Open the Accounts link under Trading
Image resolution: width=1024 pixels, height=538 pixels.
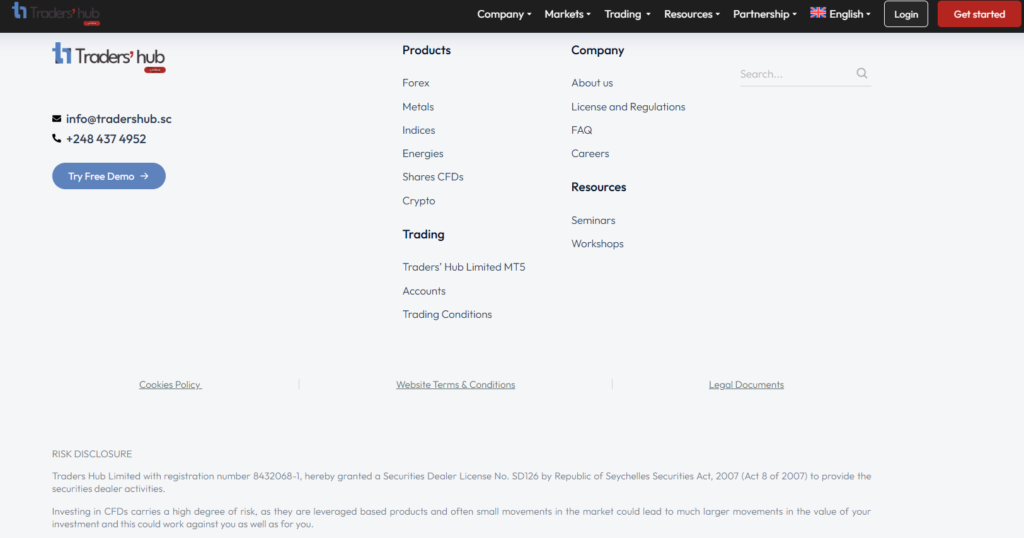[424, 291]
